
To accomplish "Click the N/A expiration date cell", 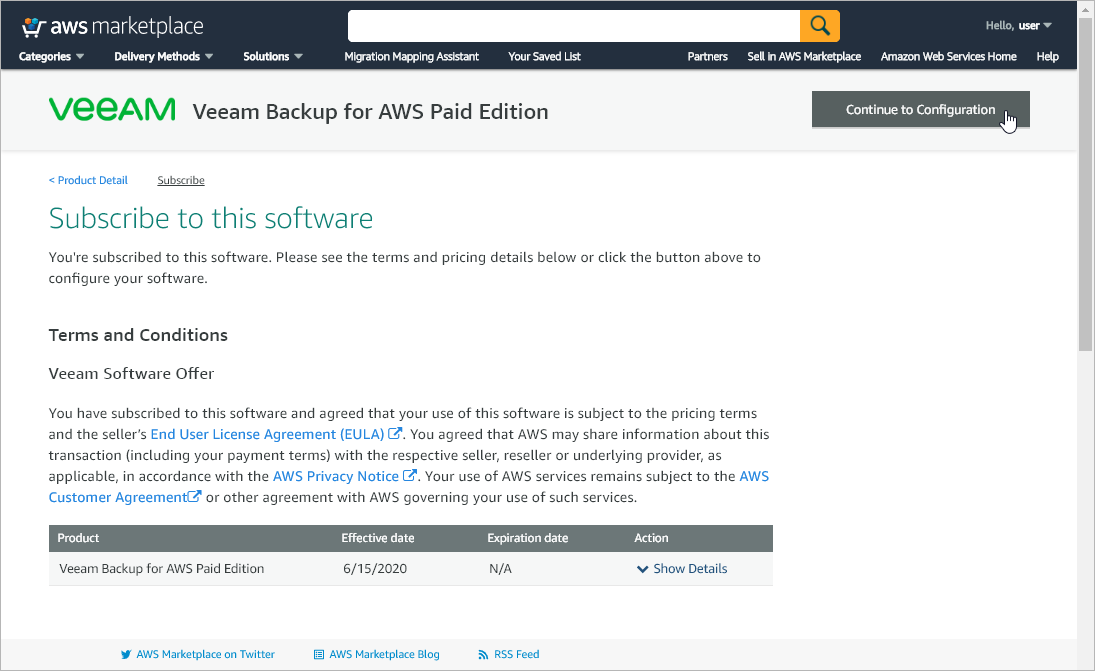I will 501,568.
